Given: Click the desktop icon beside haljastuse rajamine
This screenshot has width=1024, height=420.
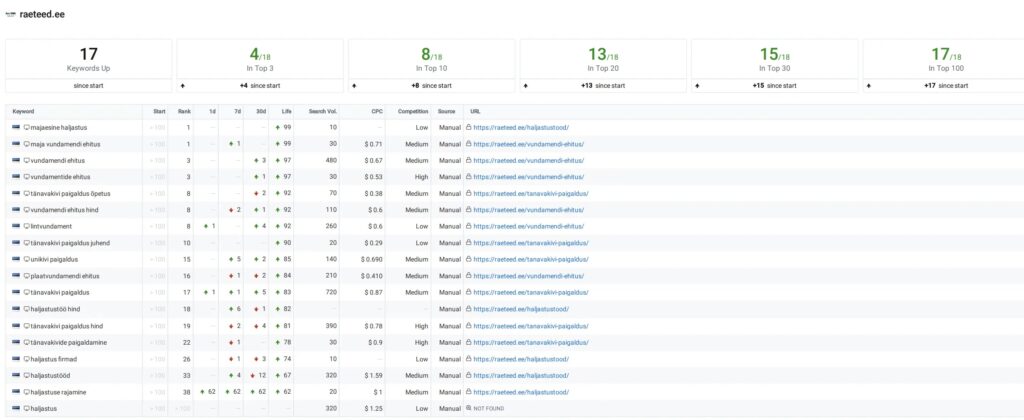Looking at the screenshot, I should (27, 391).
